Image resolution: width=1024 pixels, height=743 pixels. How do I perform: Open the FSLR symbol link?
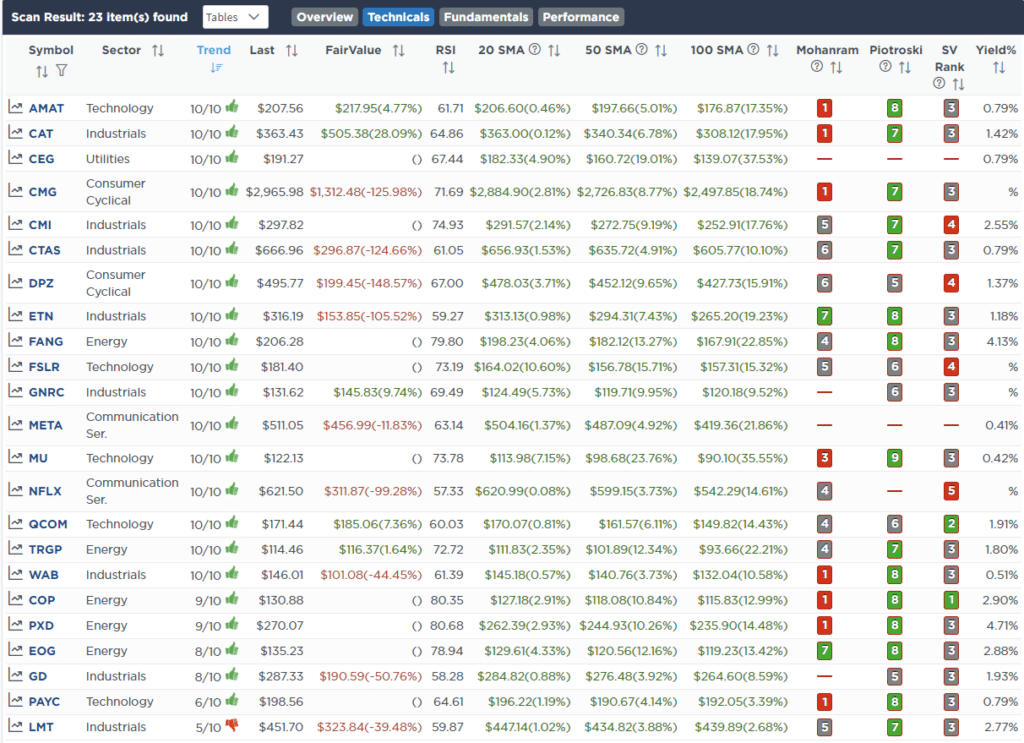point(44,367)
